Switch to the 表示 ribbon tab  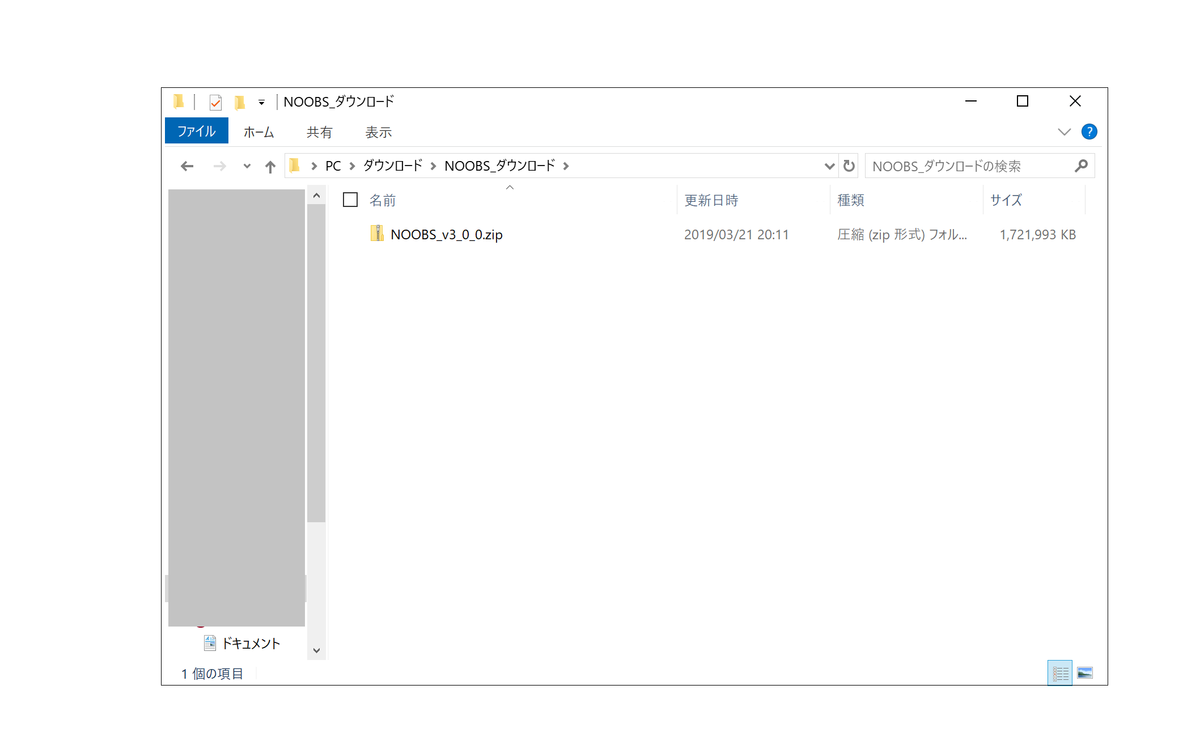point(378,131)
